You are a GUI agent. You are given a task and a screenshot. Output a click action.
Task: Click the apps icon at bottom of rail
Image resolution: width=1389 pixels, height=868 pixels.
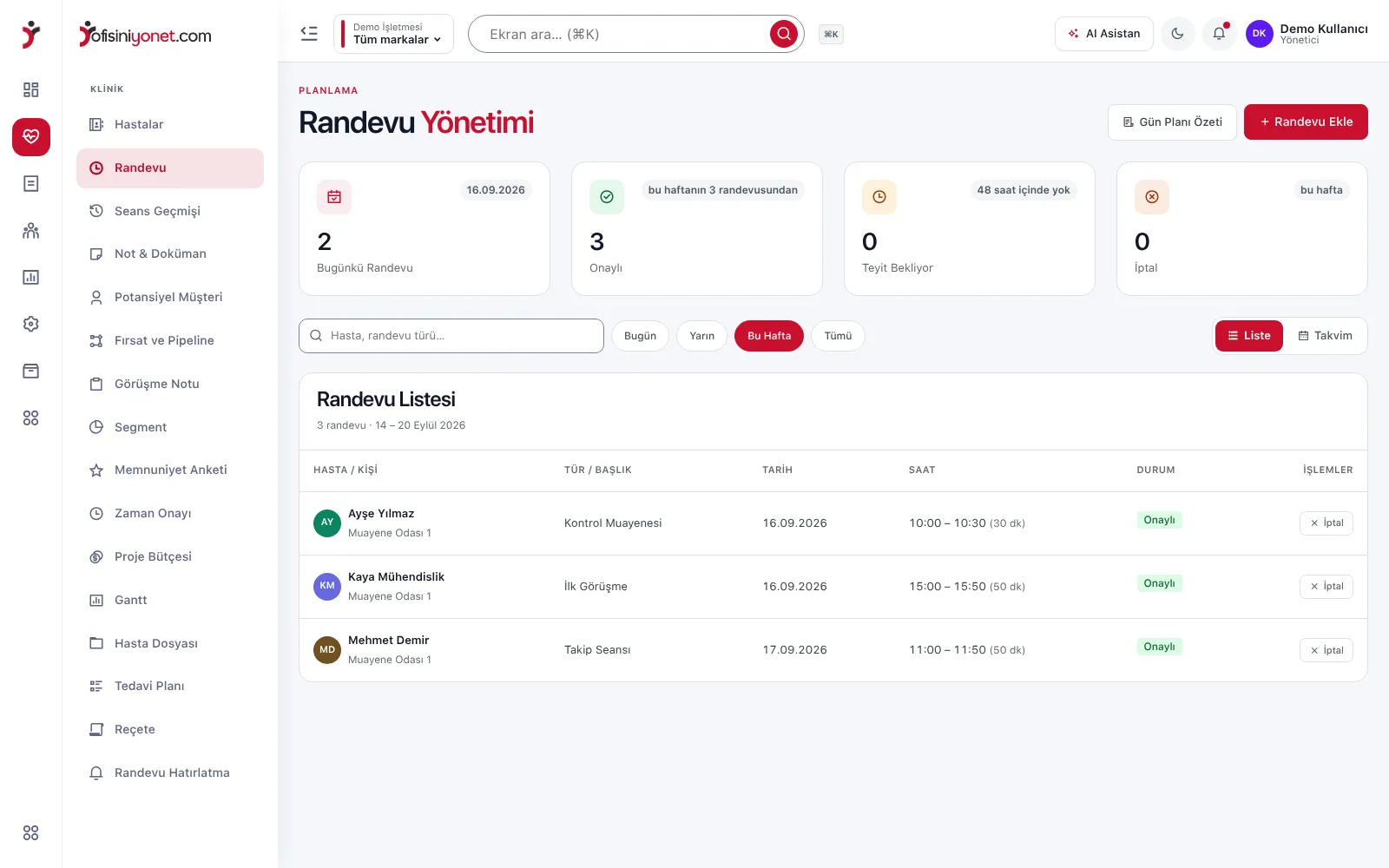point(31,833)
